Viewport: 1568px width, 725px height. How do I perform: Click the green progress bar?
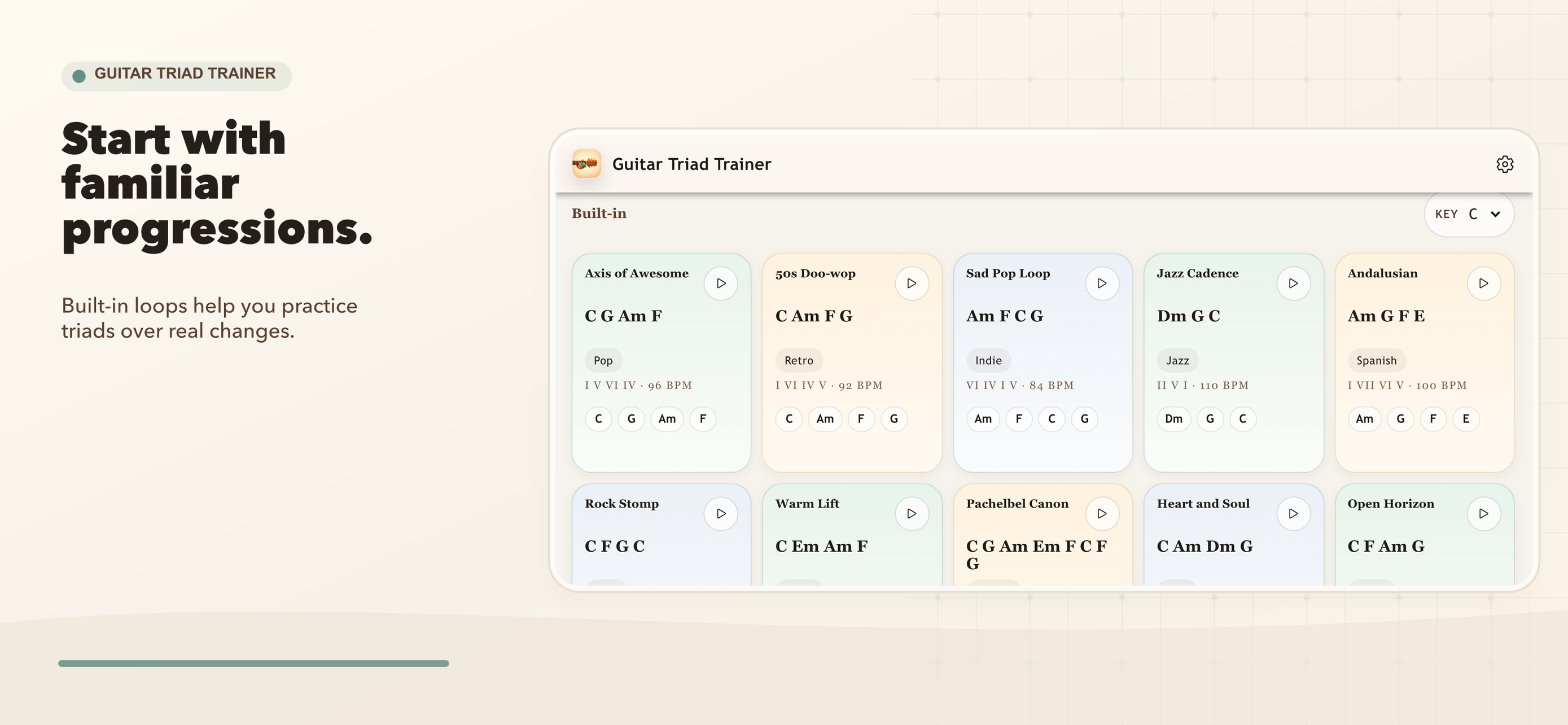pyautogui.click(x=253, y=663)
